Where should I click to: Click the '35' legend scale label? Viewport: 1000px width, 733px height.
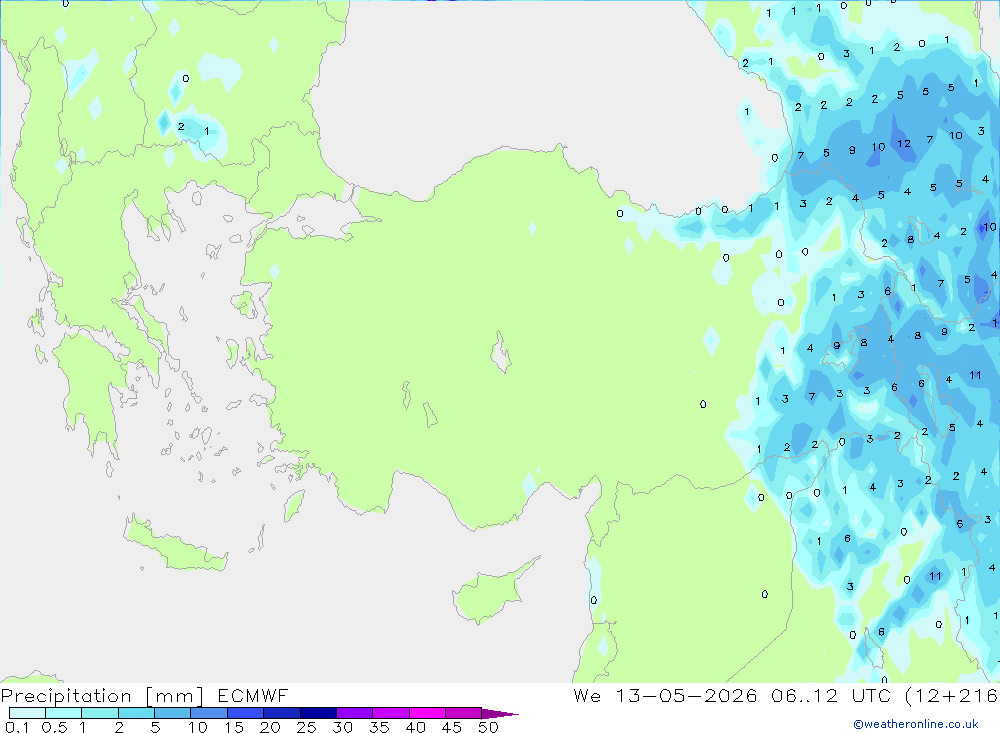click(x=379, y=727)
